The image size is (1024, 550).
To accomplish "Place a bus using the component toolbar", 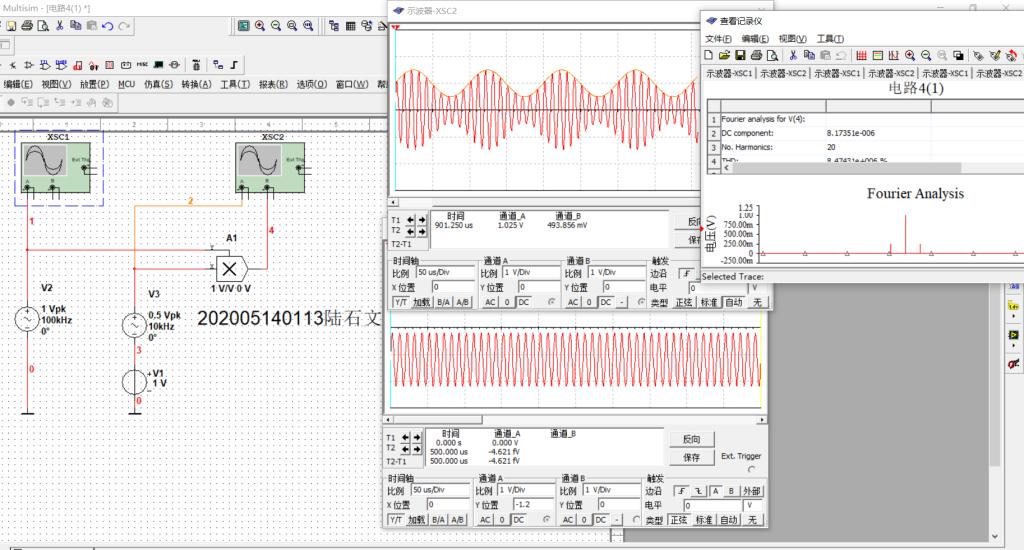I will 234,65.
